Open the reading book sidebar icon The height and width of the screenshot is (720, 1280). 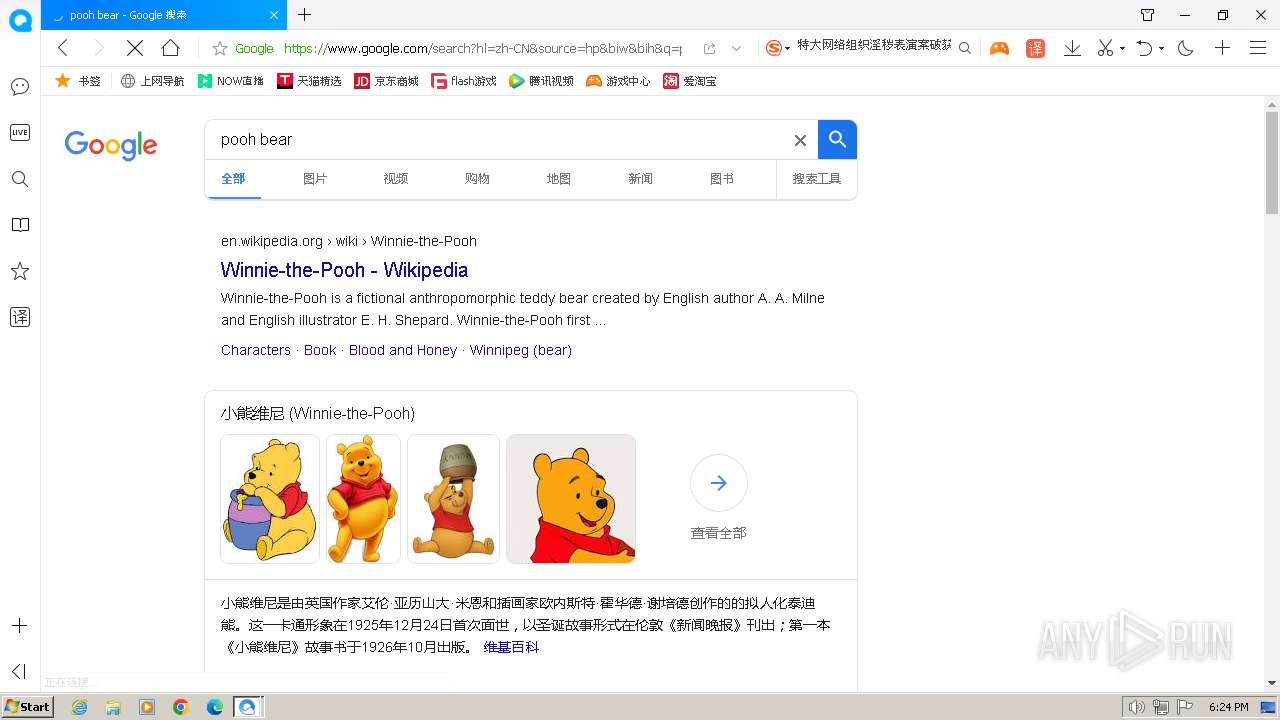[x=20, y=225]
